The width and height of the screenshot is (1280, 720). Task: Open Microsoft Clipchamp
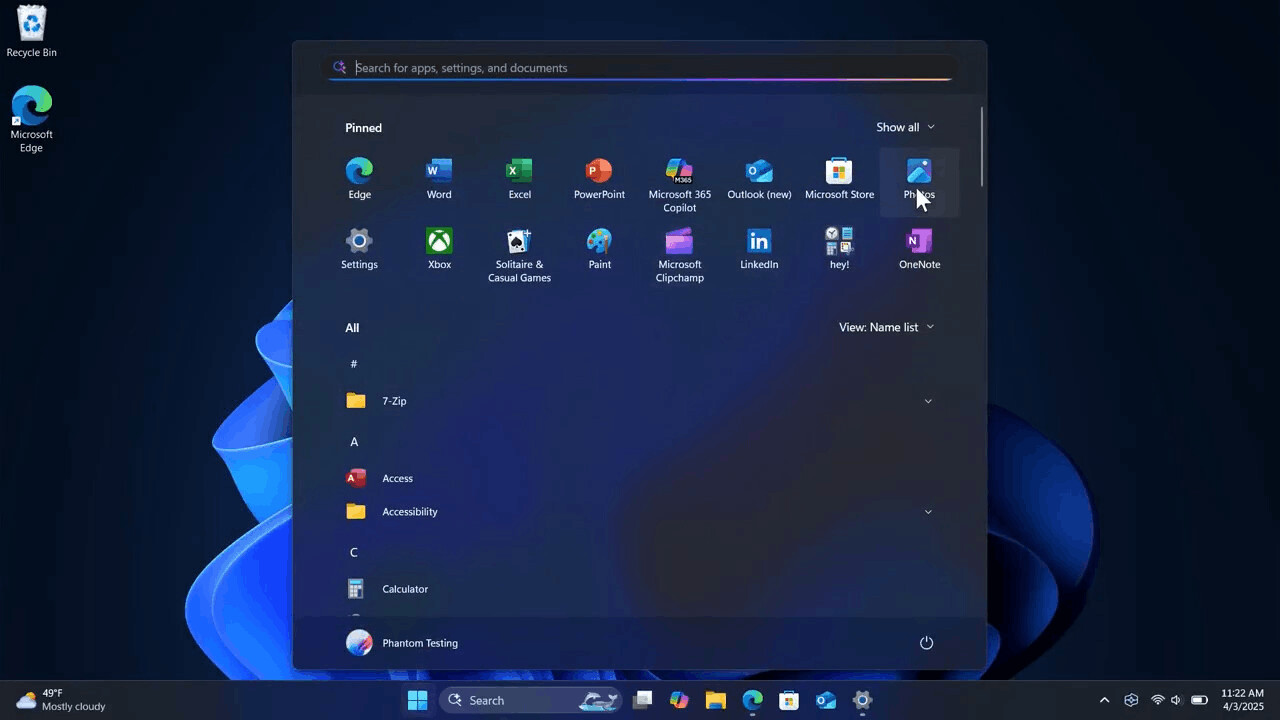tap(679, 247)
